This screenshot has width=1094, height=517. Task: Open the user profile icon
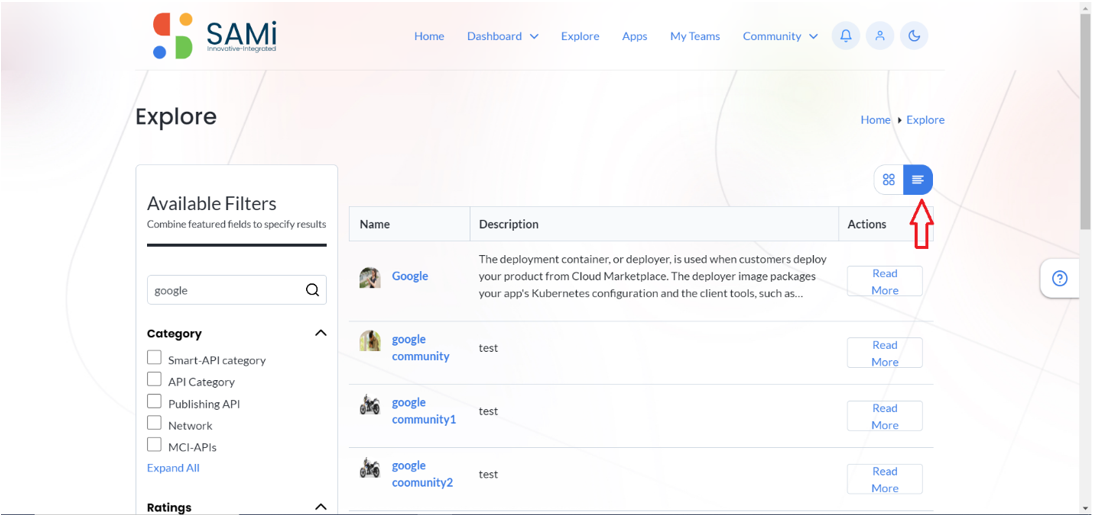click(880, 36)
